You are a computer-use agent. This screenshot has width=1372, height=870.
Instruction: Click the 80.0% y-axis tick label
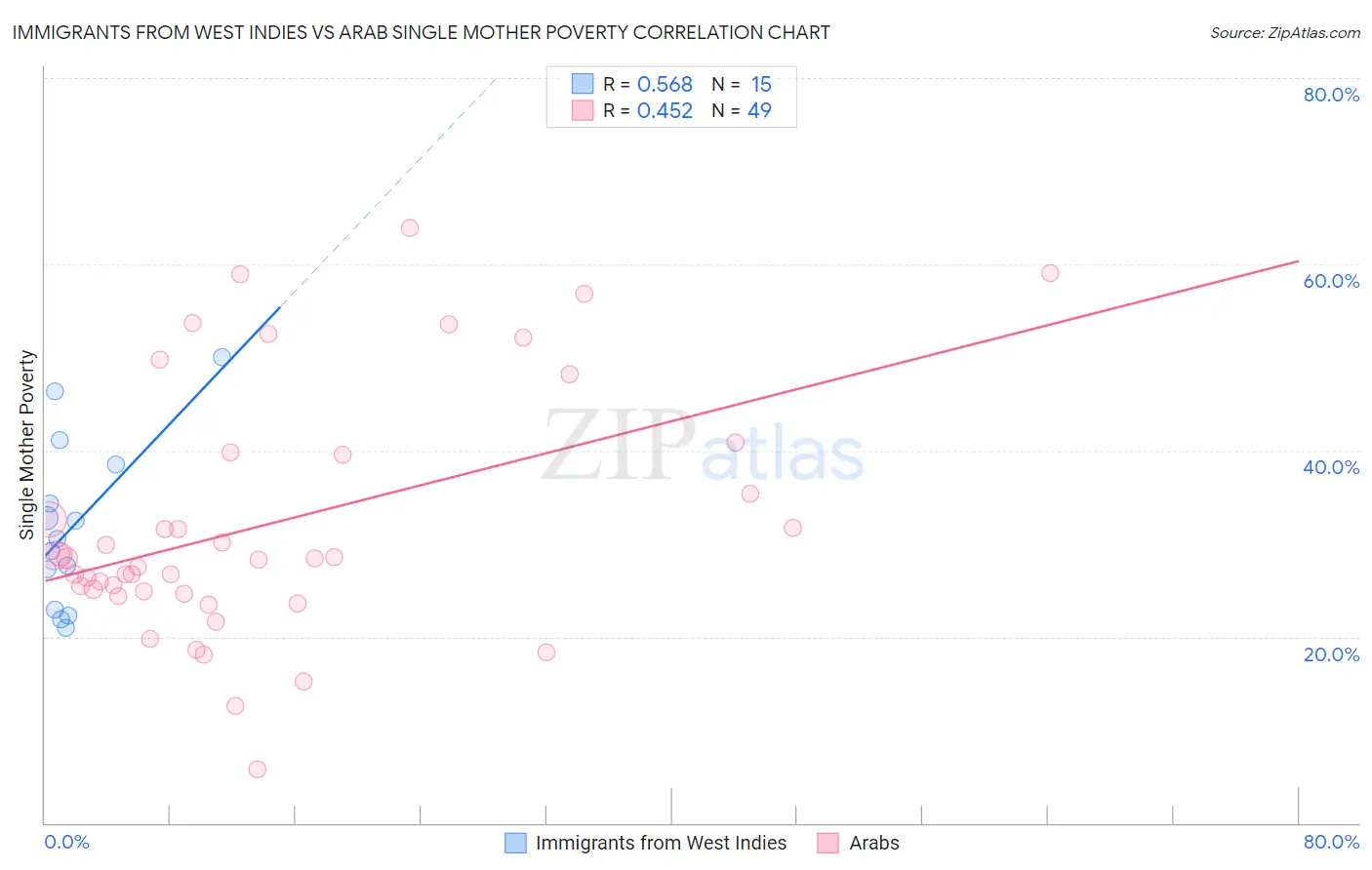1331,95
